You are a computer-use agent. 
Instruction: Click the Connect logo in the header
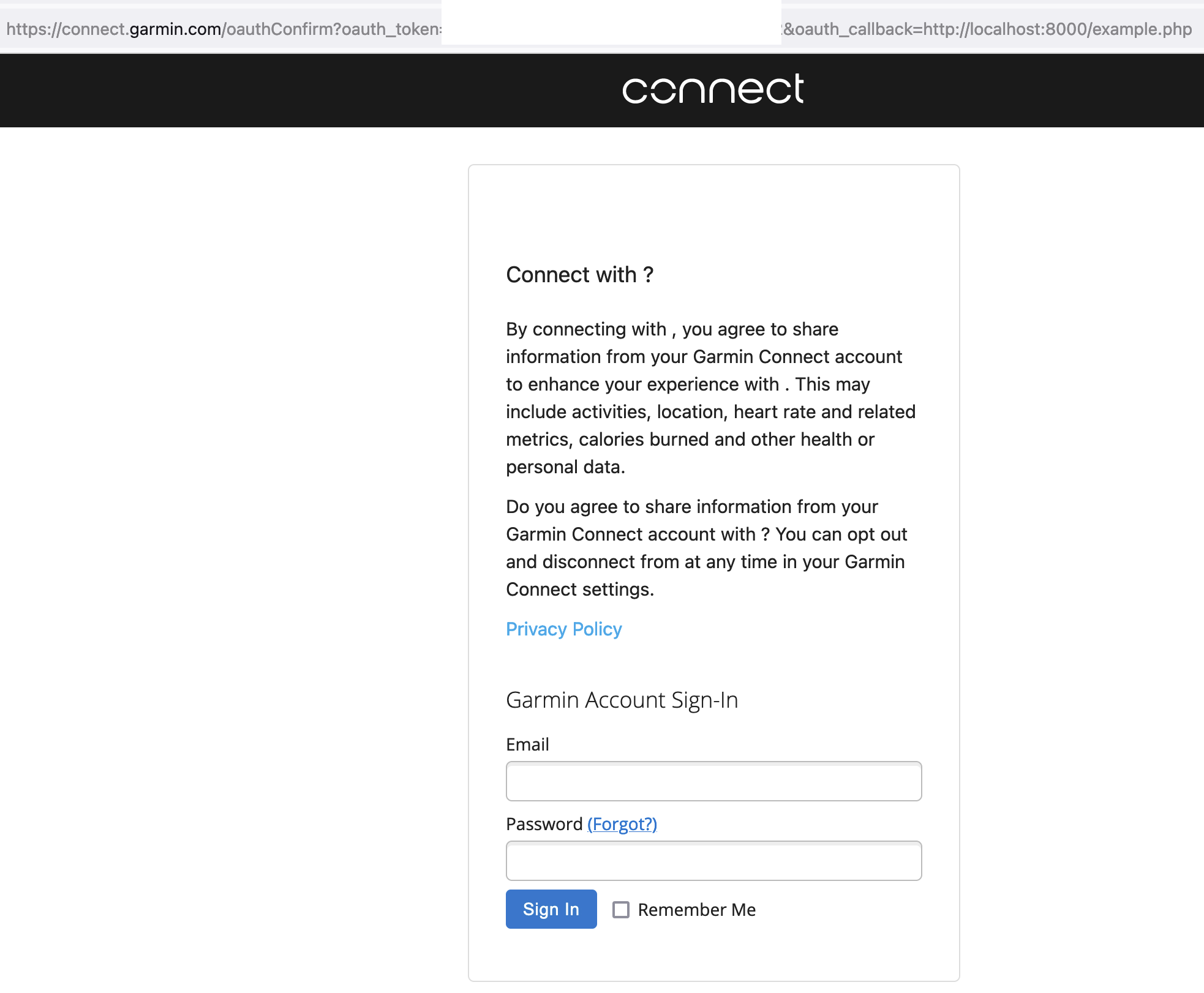[x=712, y=89]
